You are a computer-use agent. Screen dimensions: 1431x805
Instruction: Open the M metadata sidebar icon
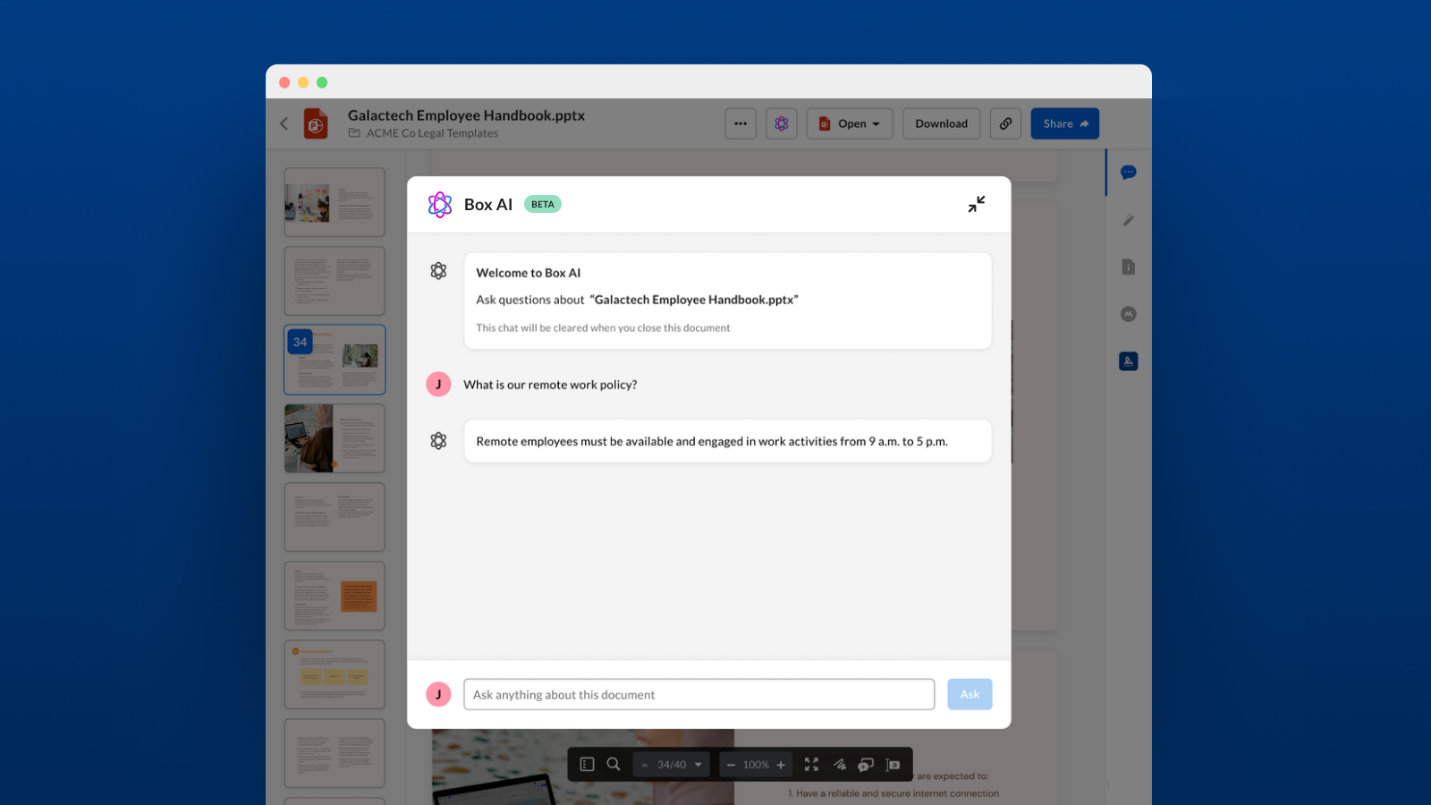[x=1128, y=314]
